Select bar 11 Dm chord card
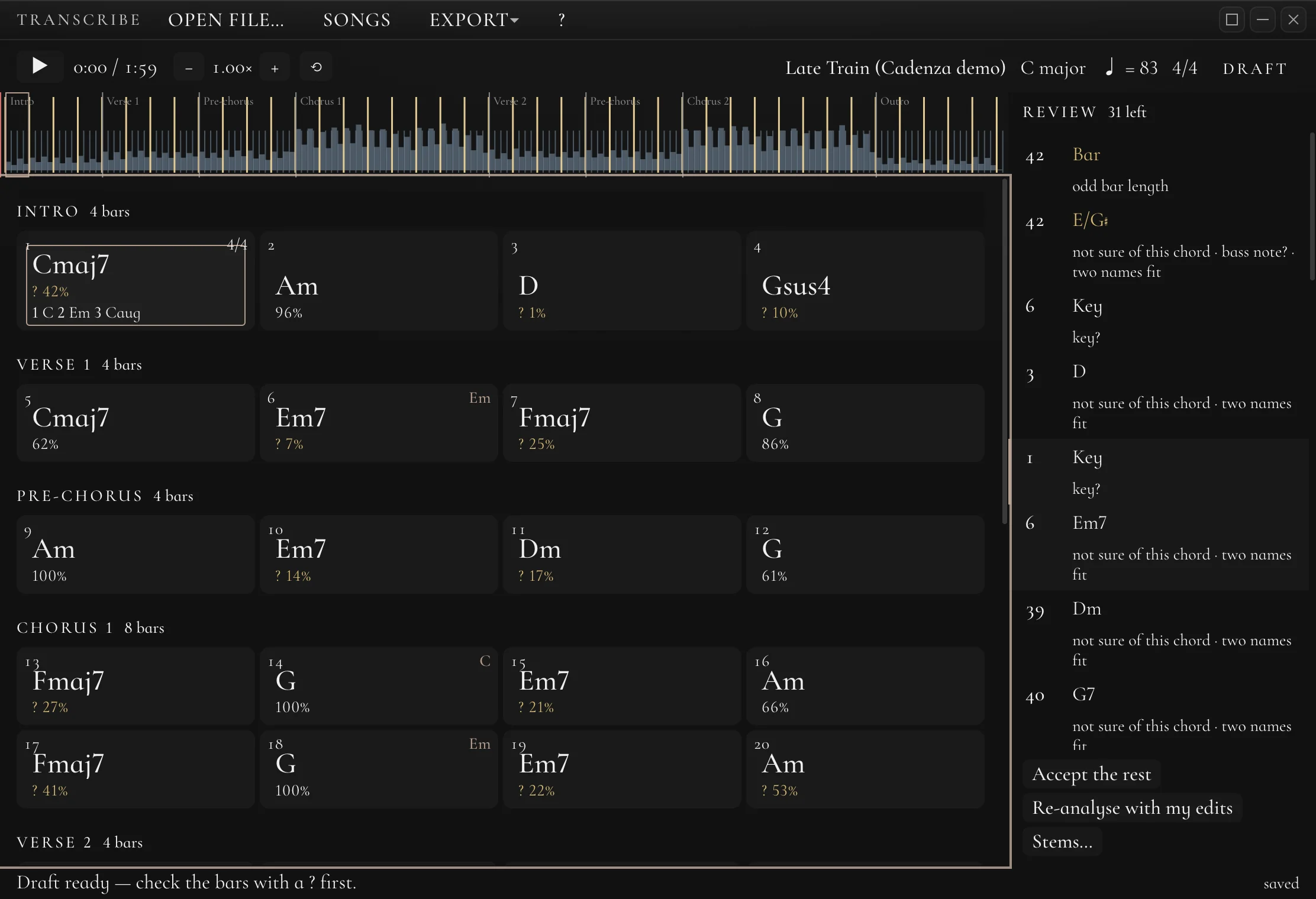 (x=622, y=554)
